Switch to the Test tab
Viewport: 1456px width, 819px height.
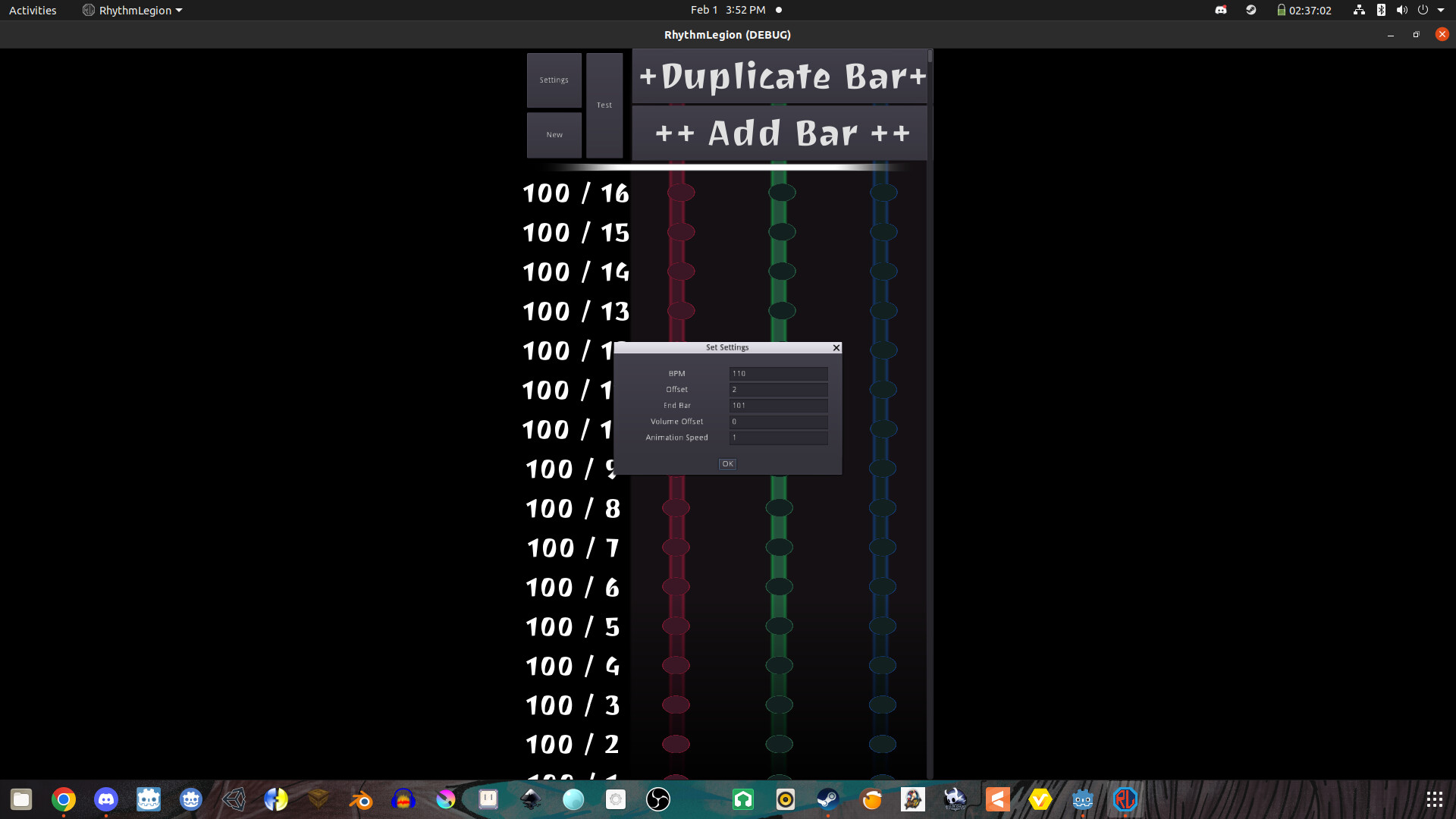pos(604,105)
